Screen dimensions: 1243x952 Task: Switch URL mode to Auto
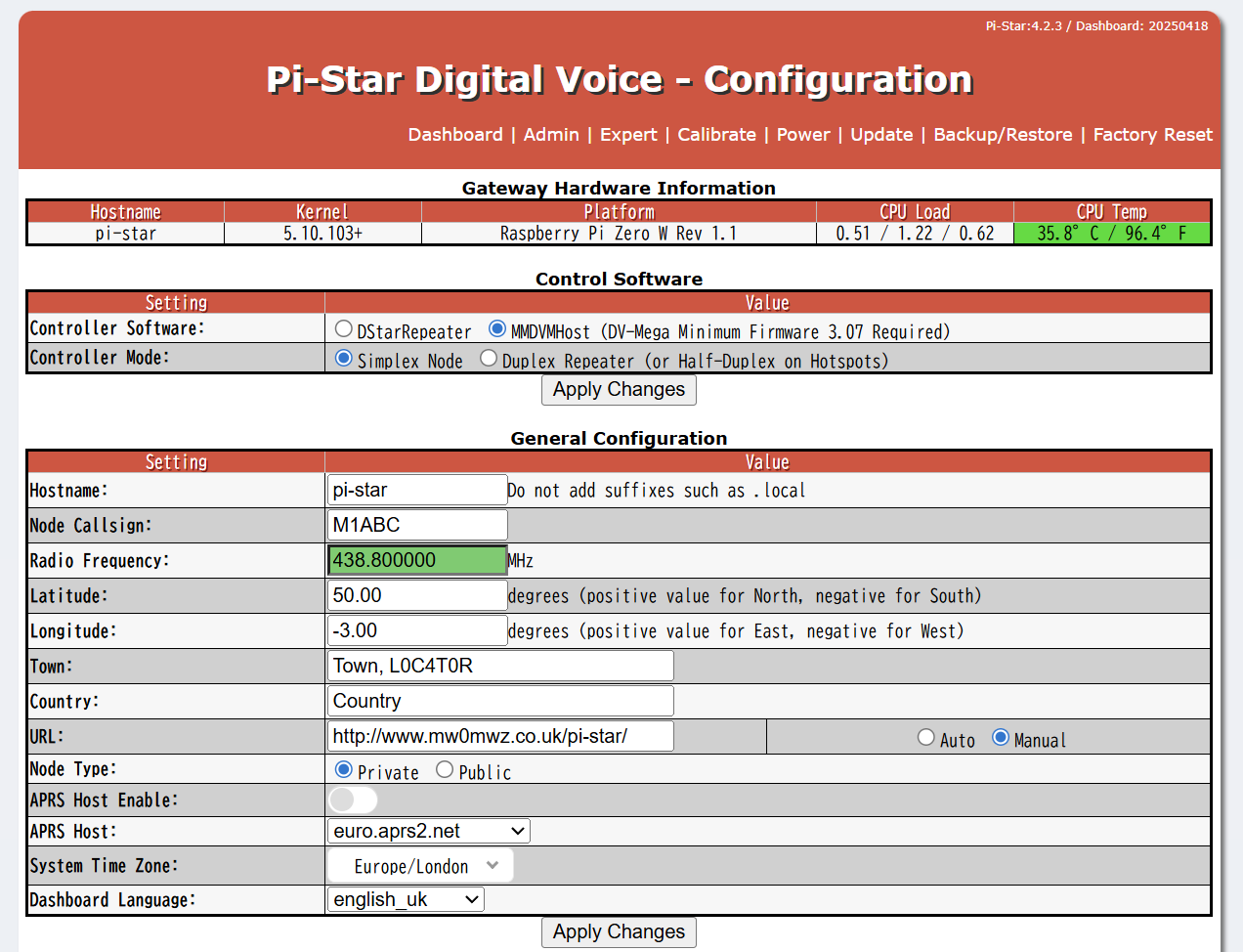pos(925,738)
